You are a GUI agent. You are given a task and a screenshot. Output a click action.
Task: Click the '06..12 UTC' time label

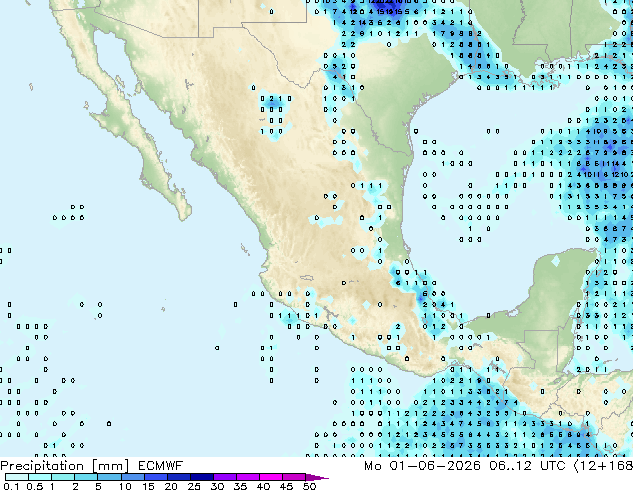526,466
